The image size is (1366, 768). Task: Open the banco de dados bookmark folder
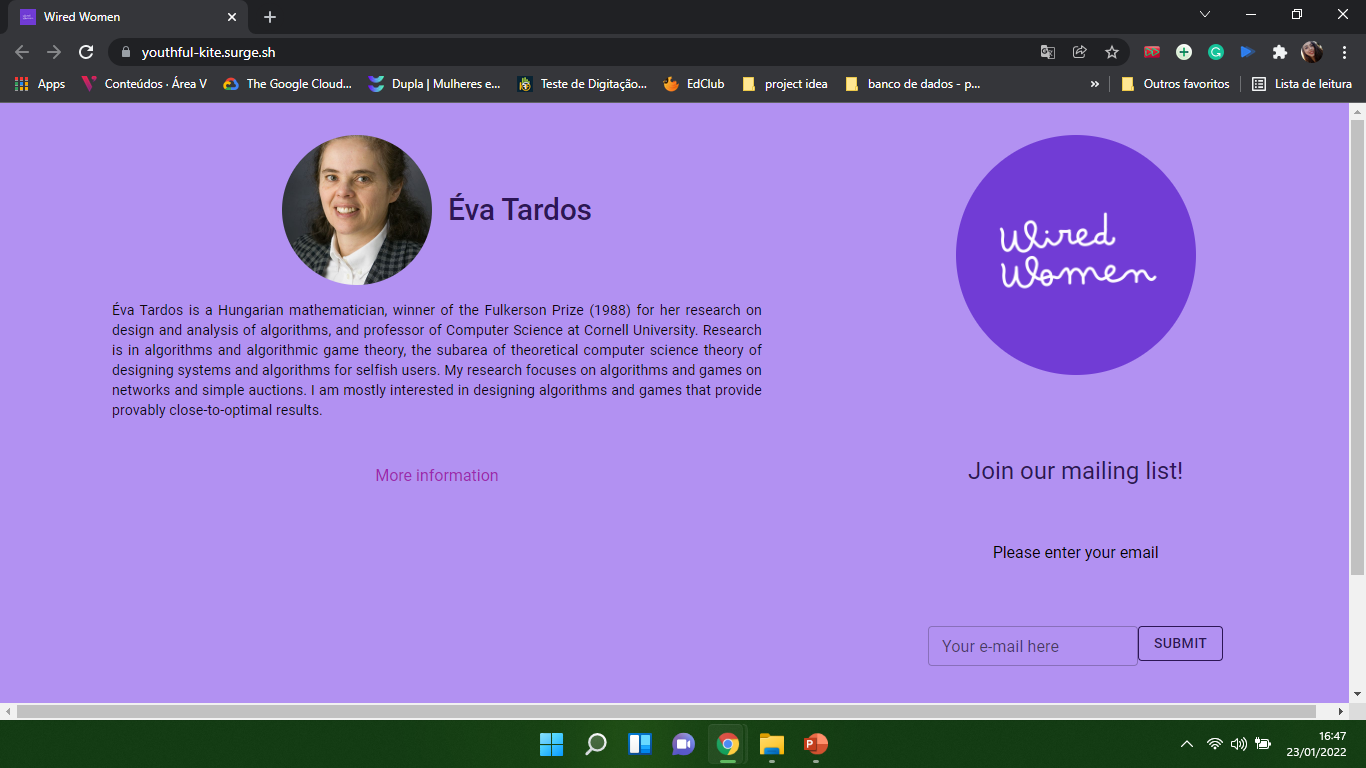(x=913, y=84)
